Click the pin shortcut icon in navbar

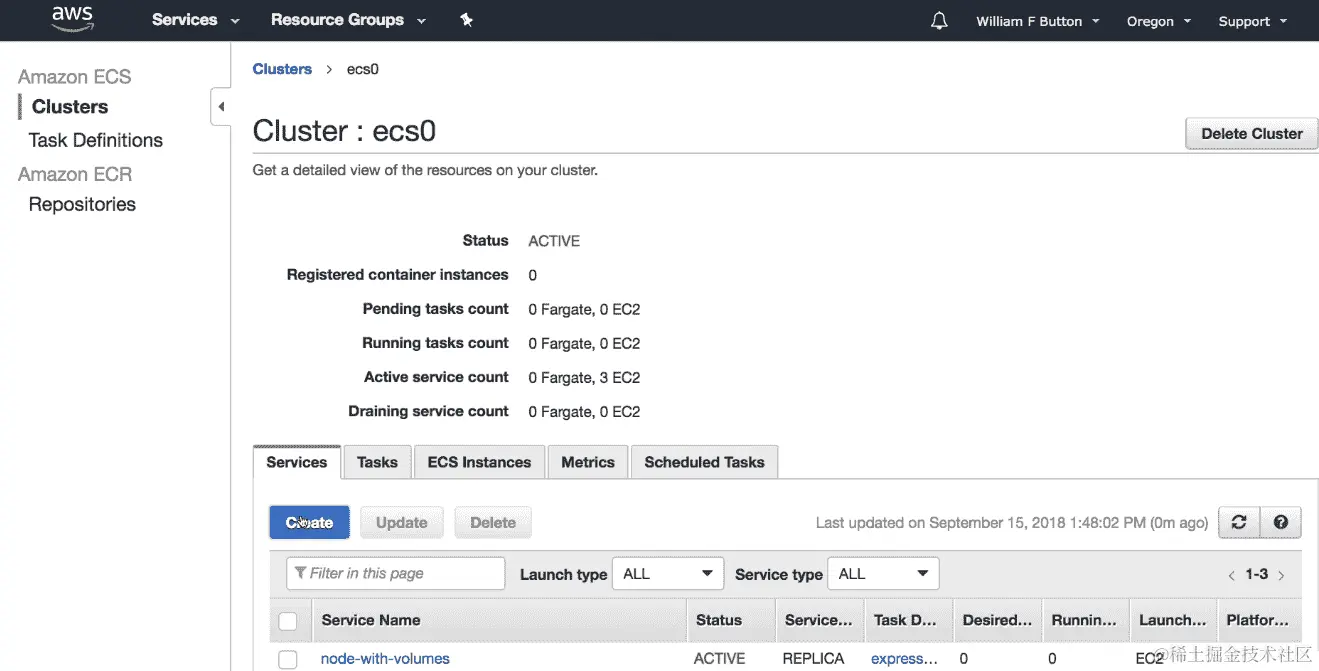[466, 20]
